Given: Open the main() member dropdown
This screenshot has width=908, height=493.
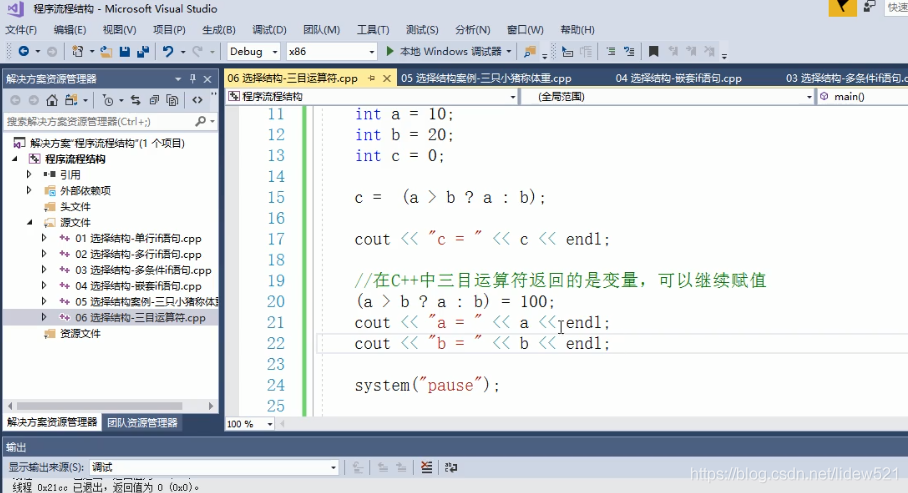Looking at the screenshot, I should click(862, 97).
